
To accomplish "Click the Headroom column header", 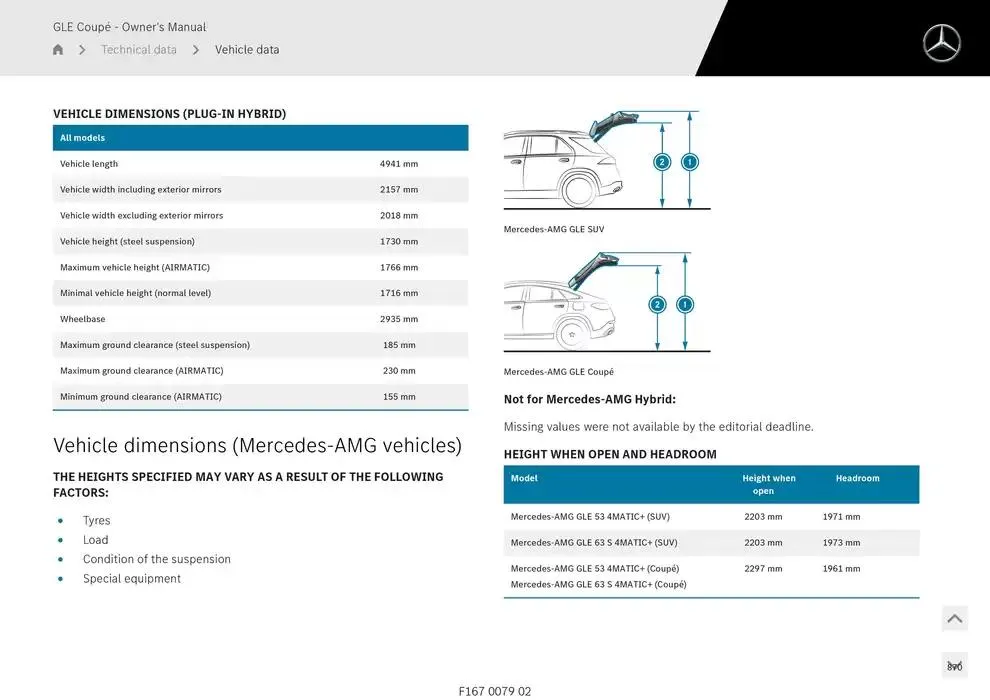I will click(857, 479).
